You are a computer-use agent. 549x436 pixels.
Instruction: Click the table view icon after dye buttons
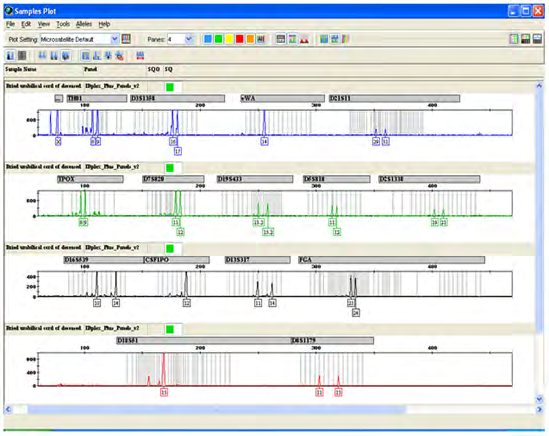pos(280,39)
